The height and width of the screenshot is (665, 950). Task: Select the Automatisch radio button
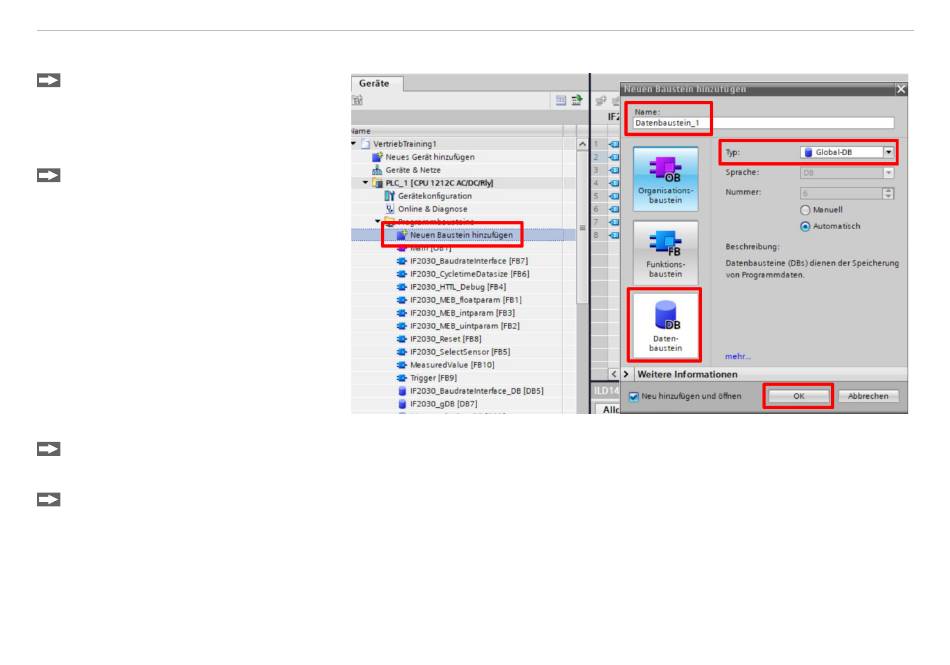(805, 227)
